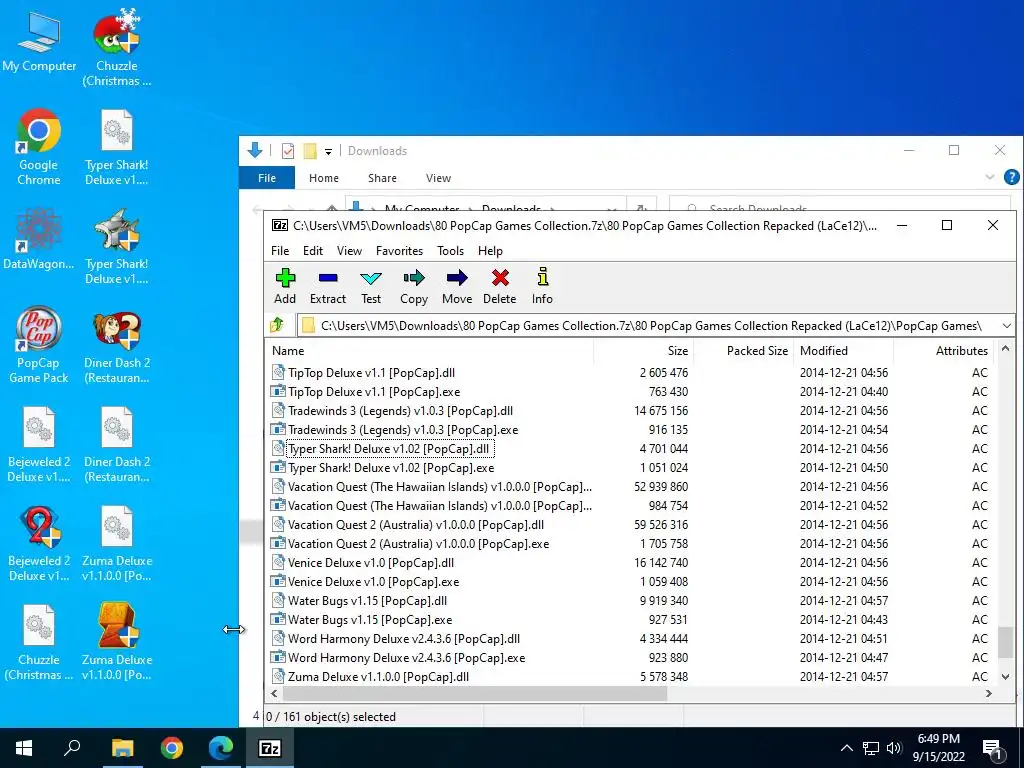Open the notification center icon
Screen dimensions: 1024x768
coord(992,748)
